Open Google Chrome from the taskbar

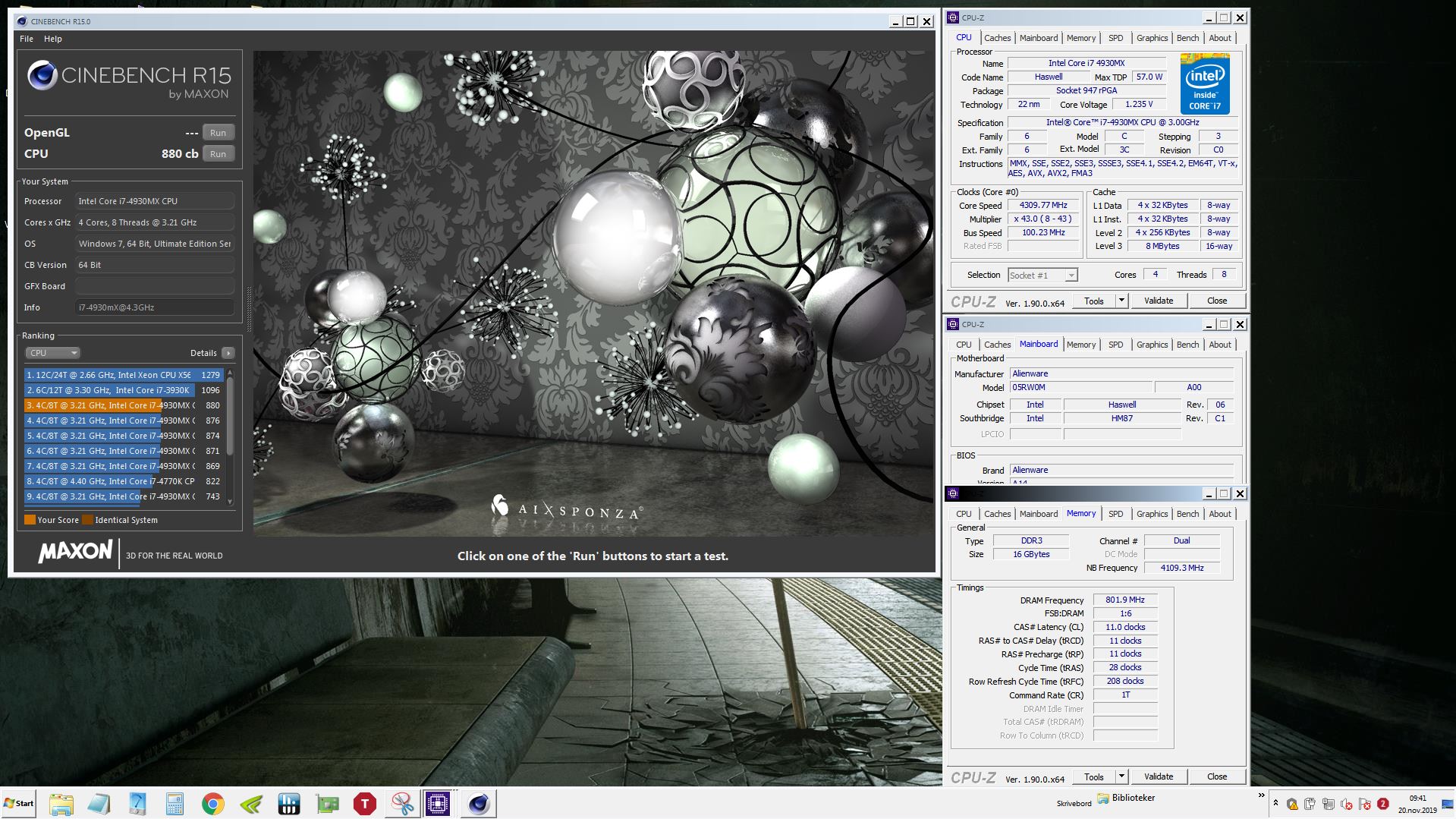point(213,804)
